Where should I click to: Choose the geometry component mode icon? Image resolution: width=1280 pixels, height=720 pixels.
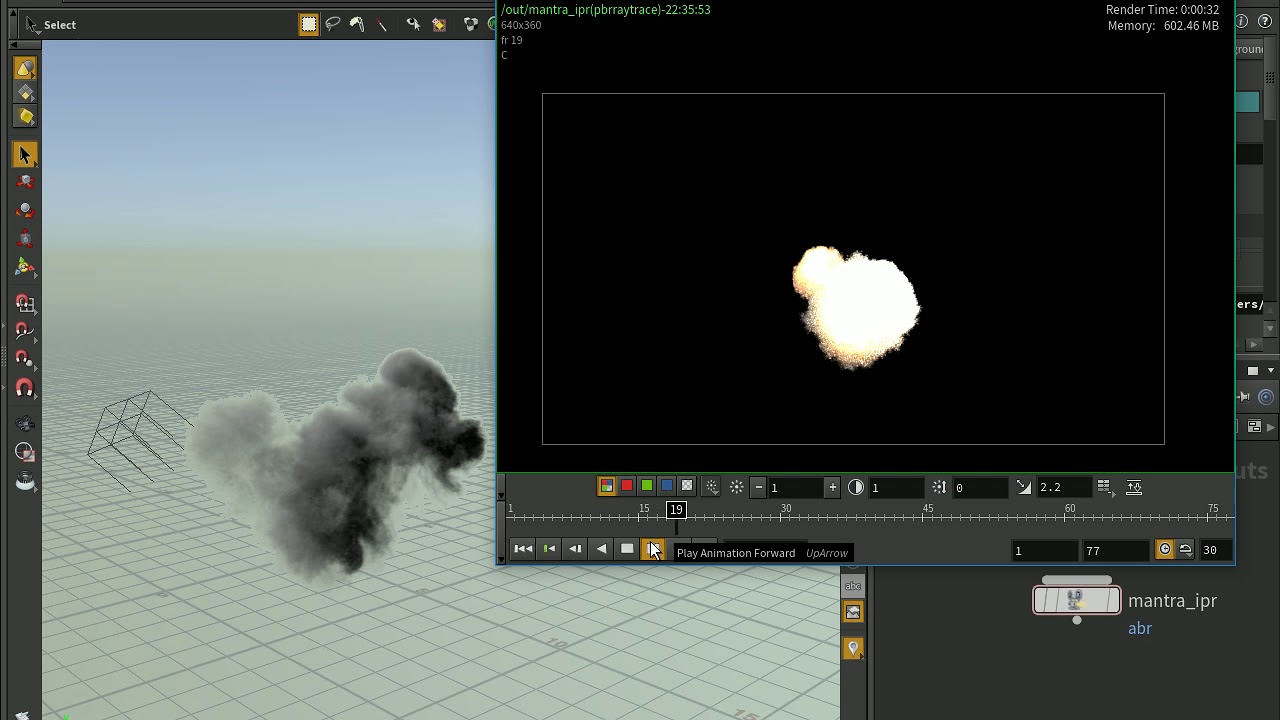[25, 93]
